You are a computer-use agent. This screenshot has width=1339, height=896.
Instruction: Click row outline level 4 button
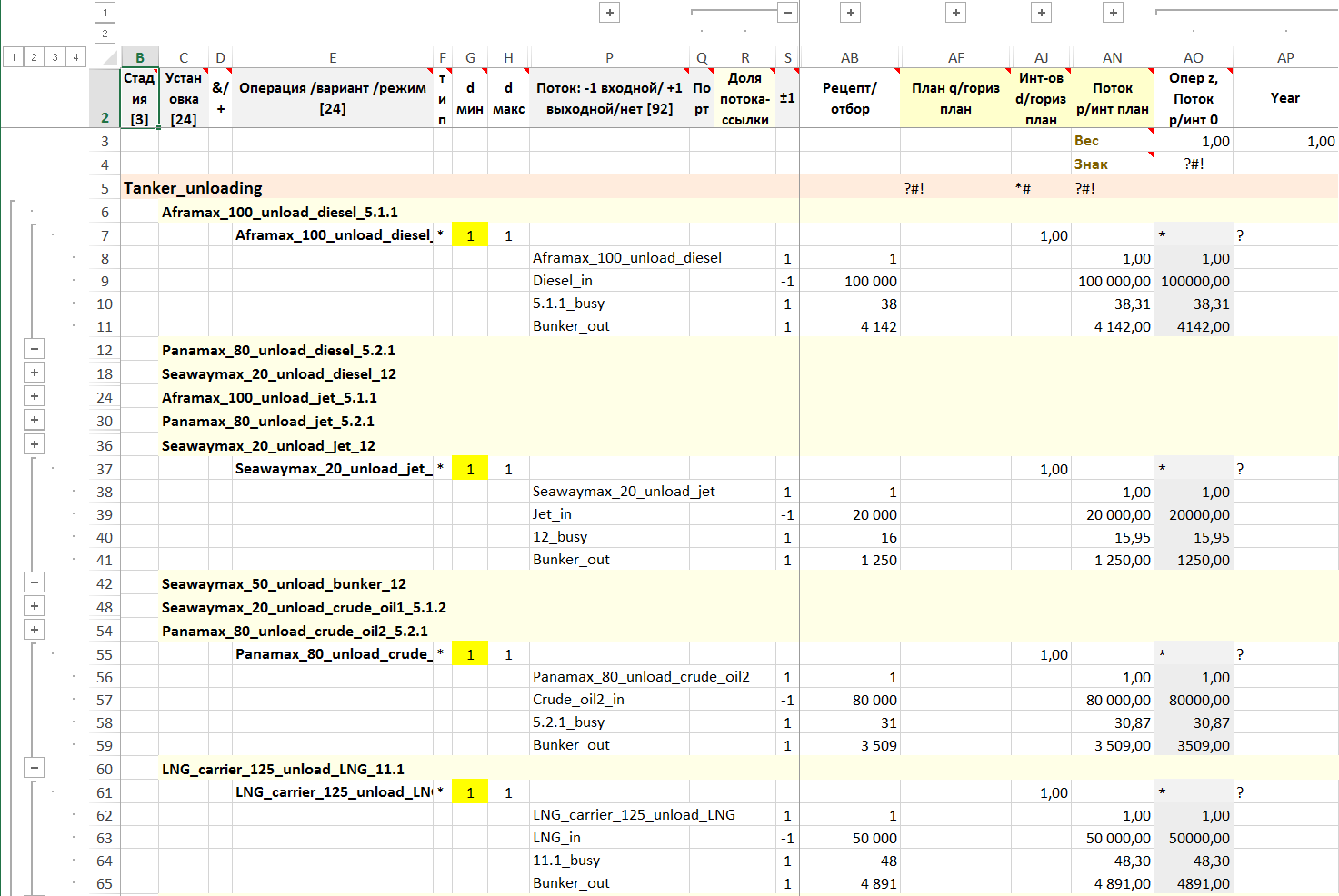point(76,57)
